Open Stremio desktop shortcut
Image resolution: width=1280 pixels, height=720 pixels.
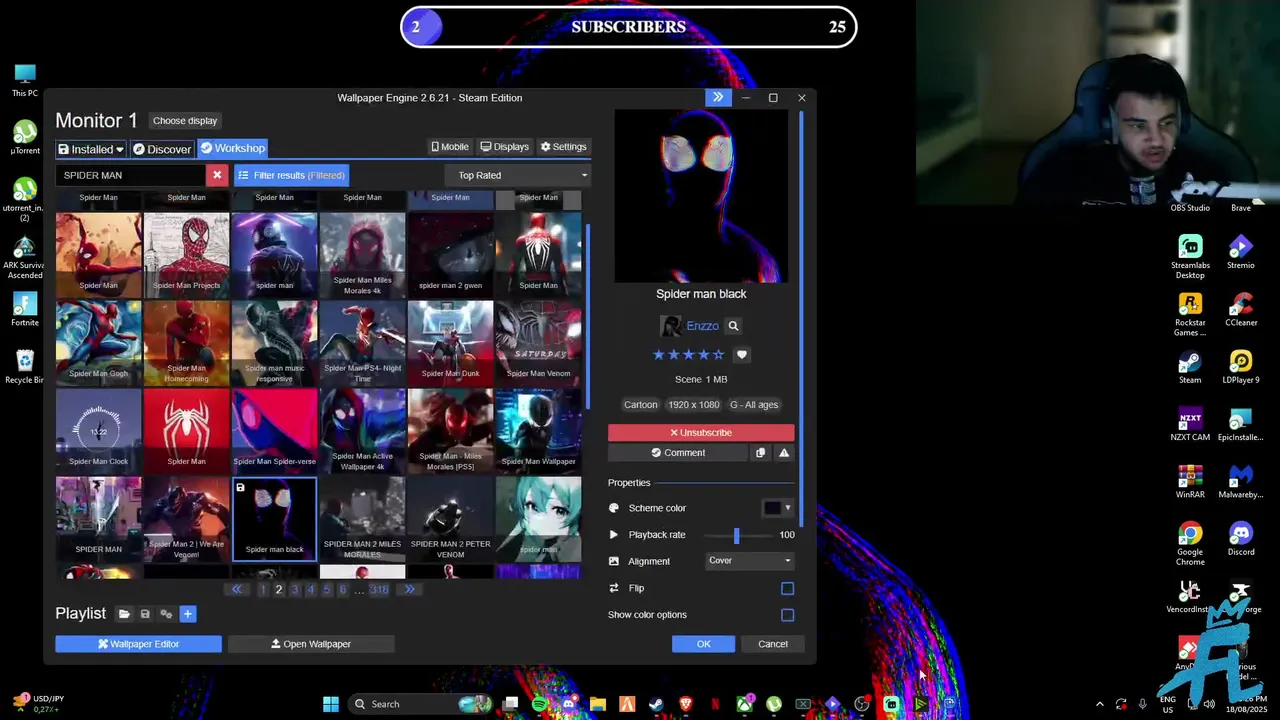coord(1241,252)
